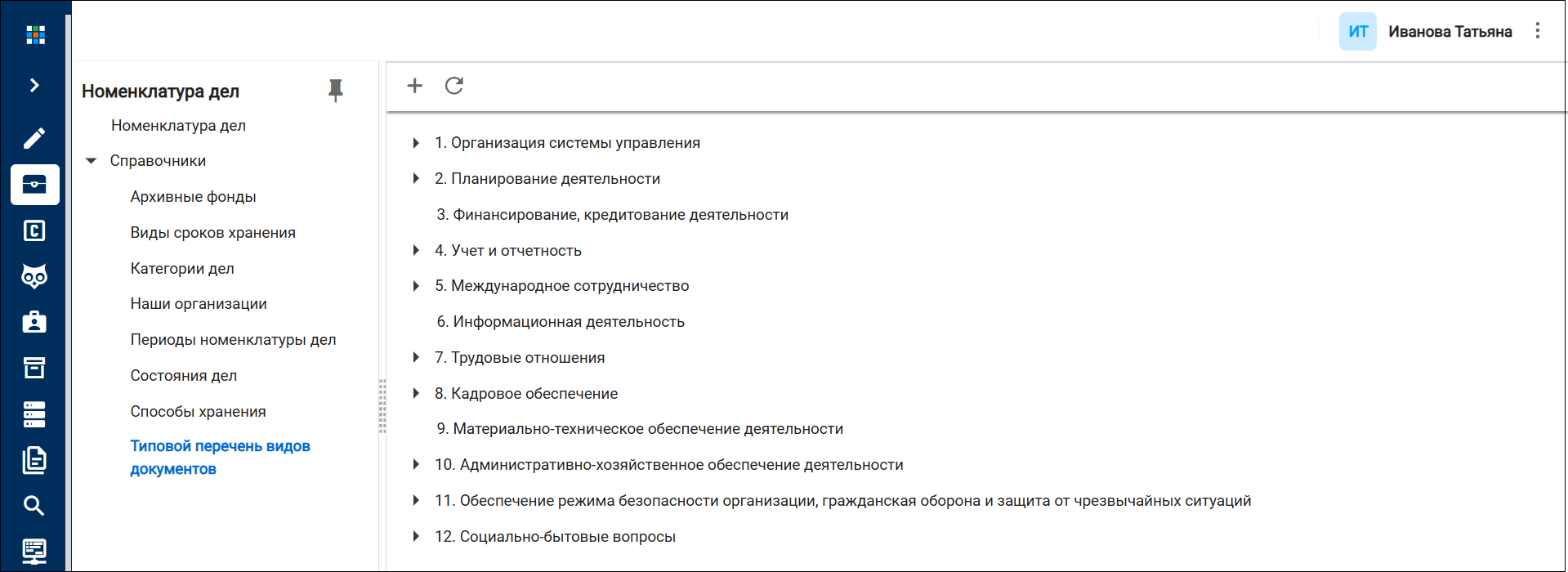Open the app launcher colored grid icon

click(x=35, y=34)
